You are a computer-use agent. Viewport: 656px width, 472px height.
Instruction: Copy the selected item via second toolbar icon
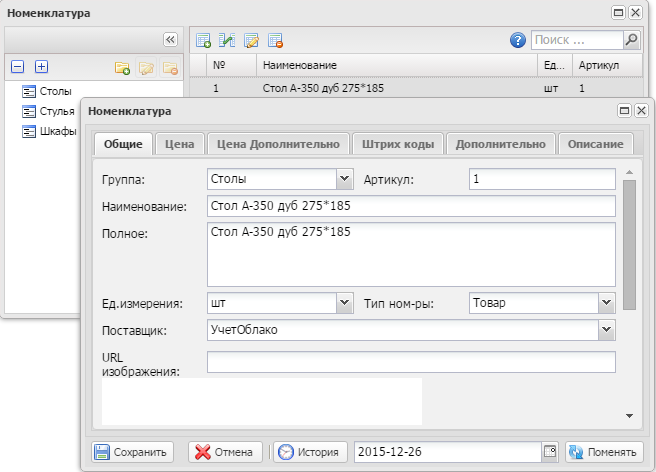227,40
